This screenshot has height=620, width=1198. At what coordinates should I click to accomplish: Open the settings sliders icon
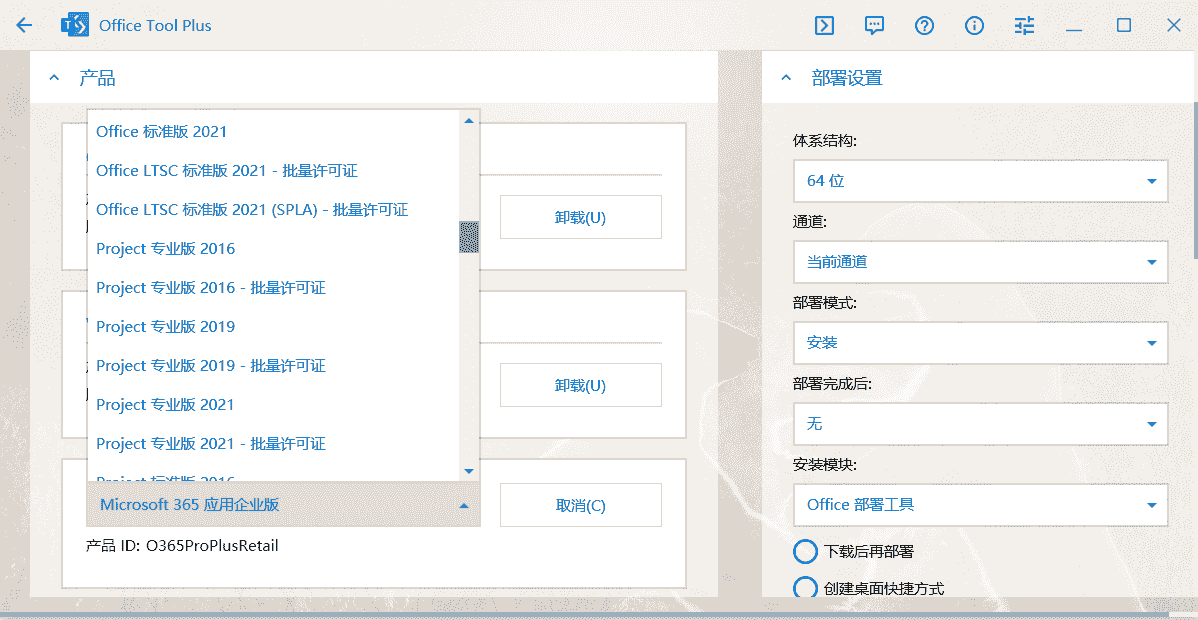1025,25
